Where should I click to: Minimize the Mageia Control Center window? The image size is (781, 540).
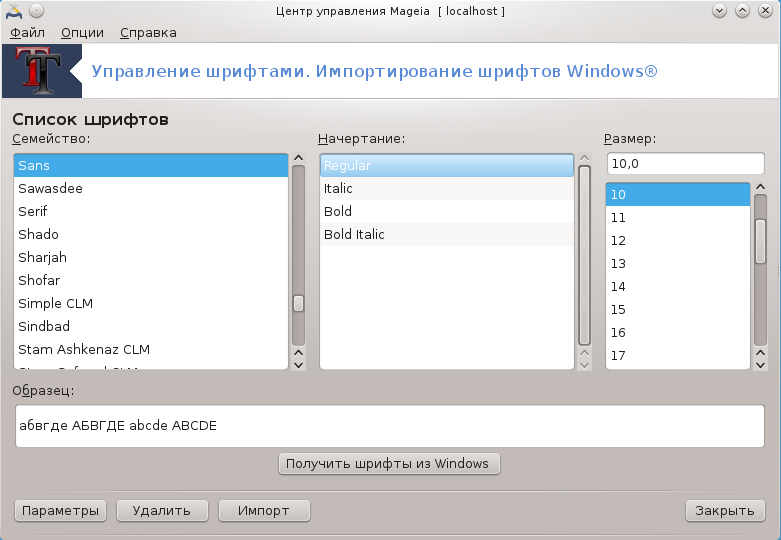click(719, 10)
